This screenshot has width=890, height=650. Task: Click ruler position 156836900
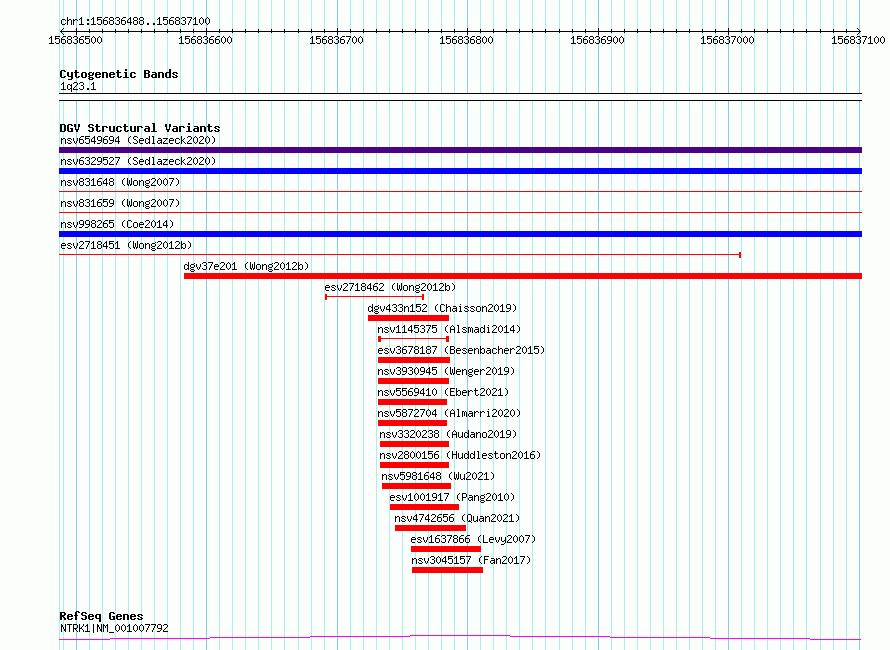[x=597, y=40]
